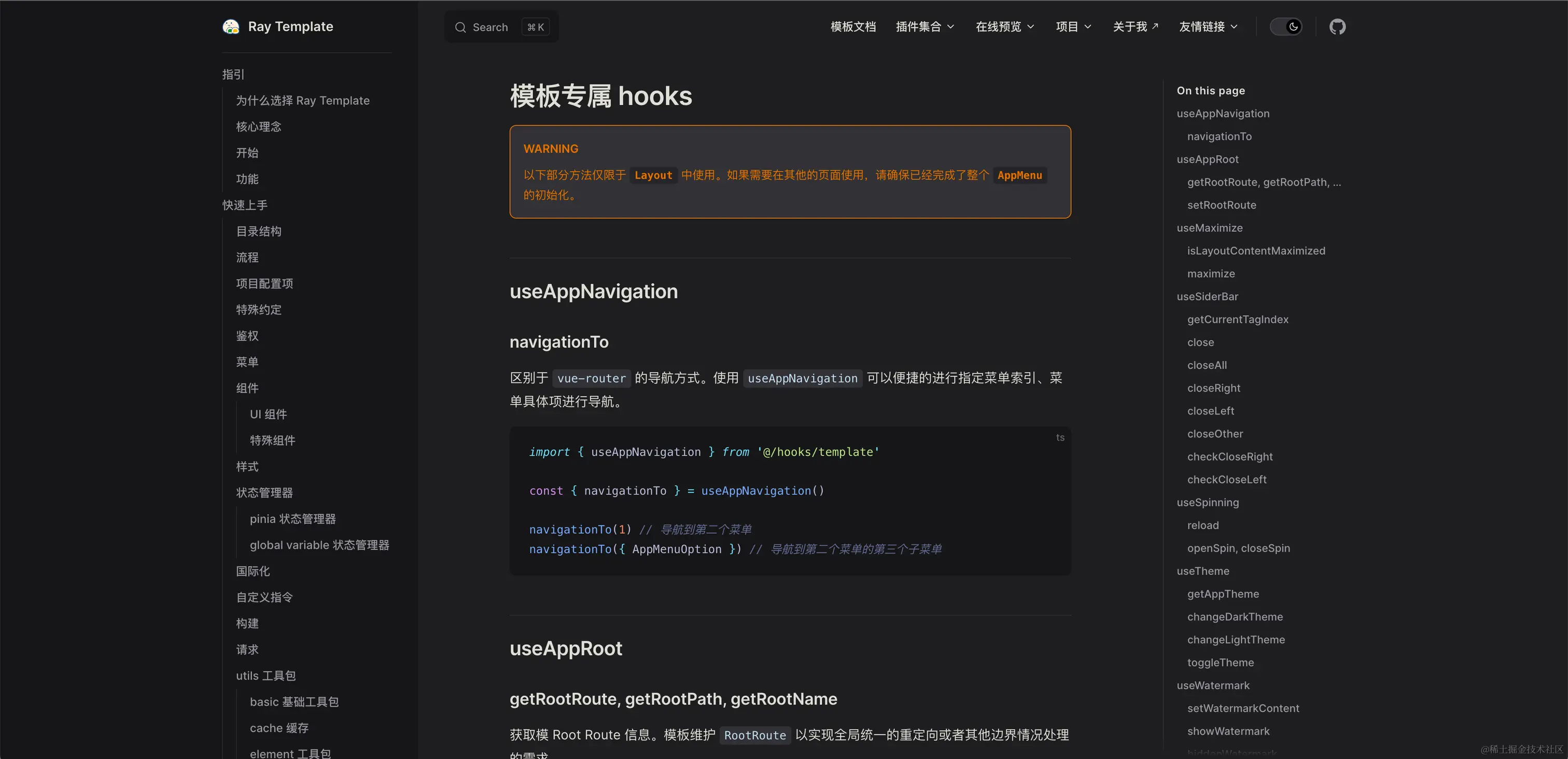Open the 关于我 nav link

click(x=1130, y=27)
